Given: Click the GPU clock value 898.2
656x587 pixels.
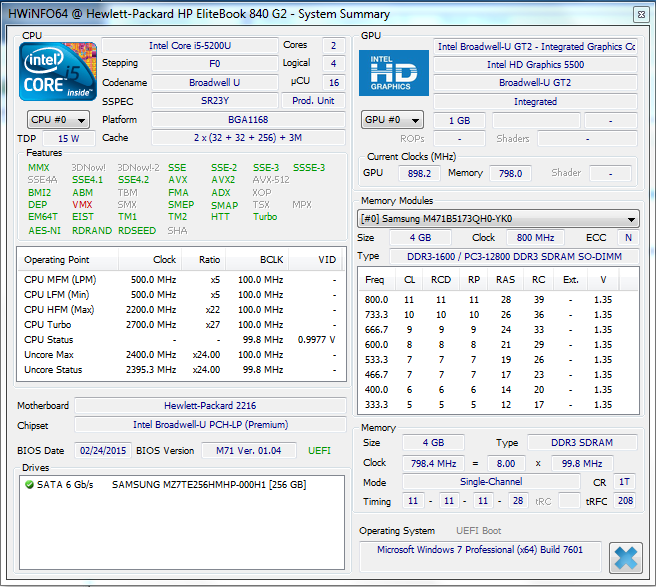Looking at the screenshot, I should coord(419,173).
